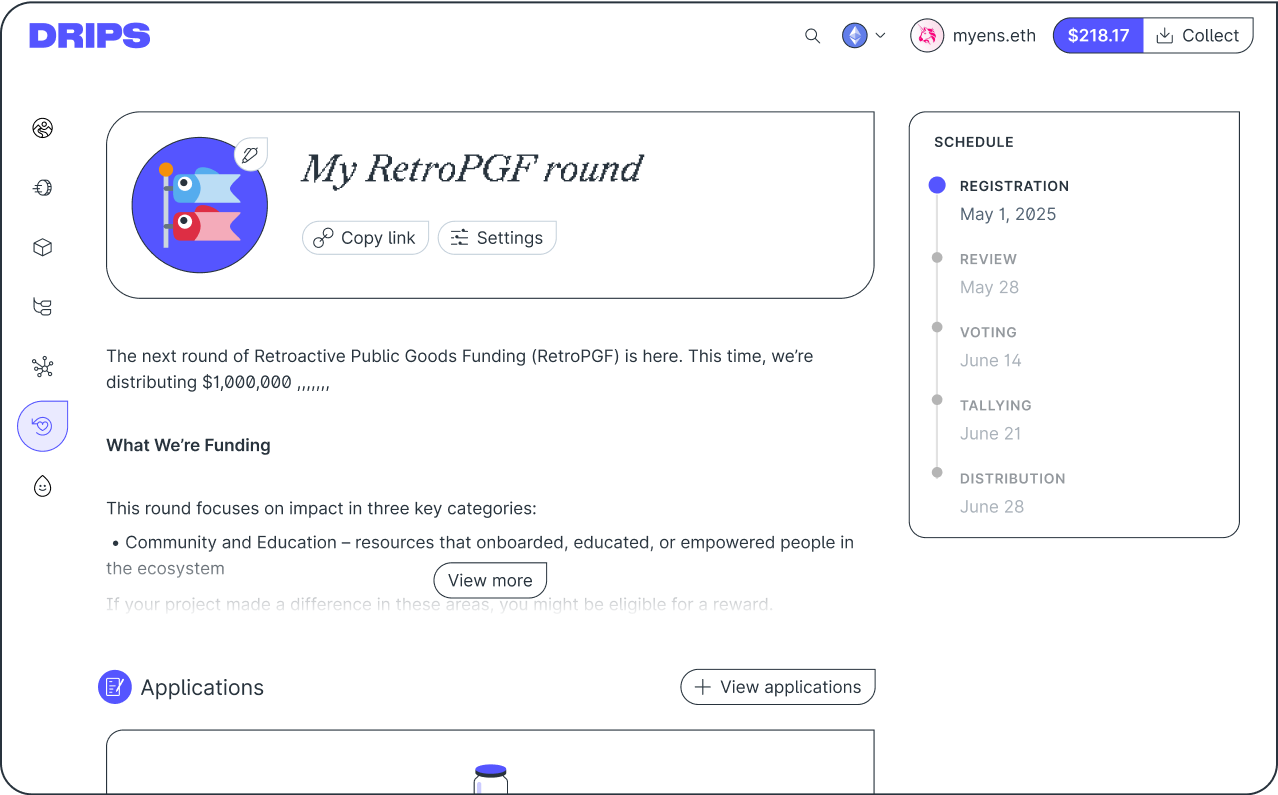
Task: Open the myens.eth account menu
Action: pos(973,36)
